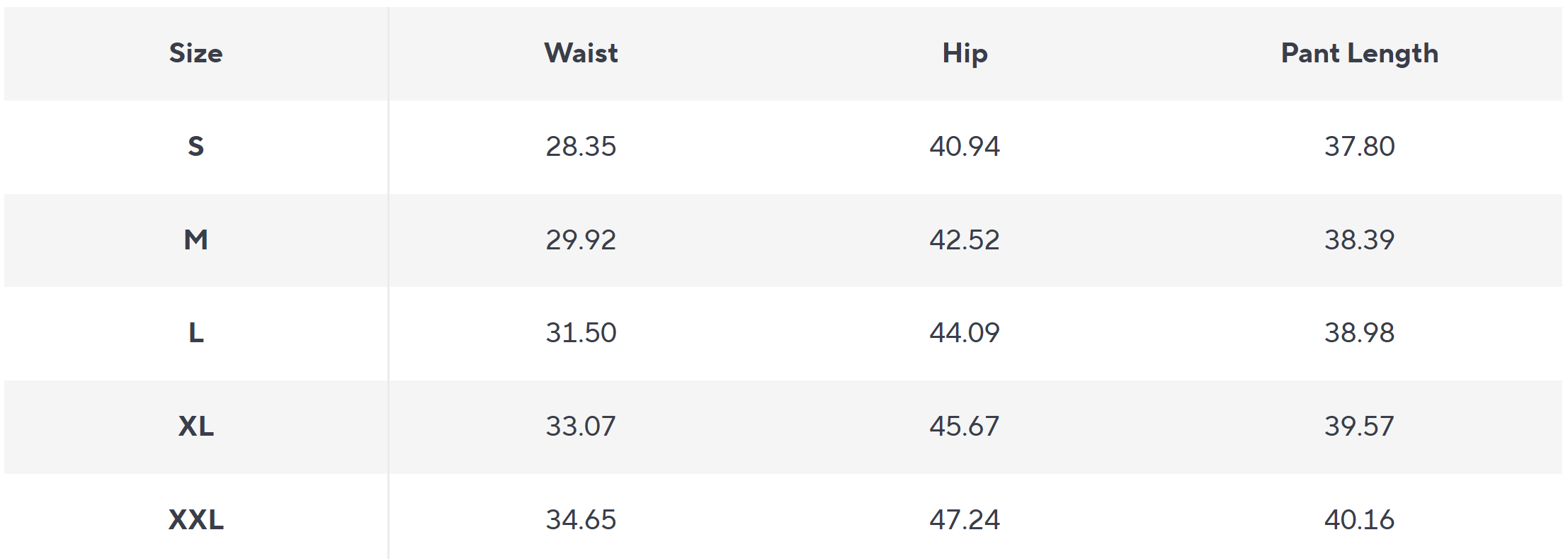Click pant length value 39.57
This screenshot has height=559, width=1568.
click(x=1360, y=426)
